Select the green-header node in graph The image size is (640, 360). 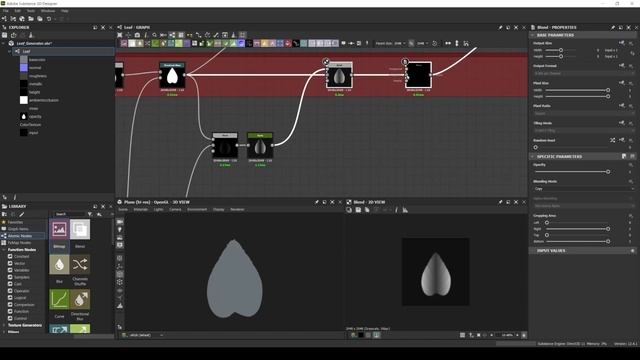(x=260, y=146)
